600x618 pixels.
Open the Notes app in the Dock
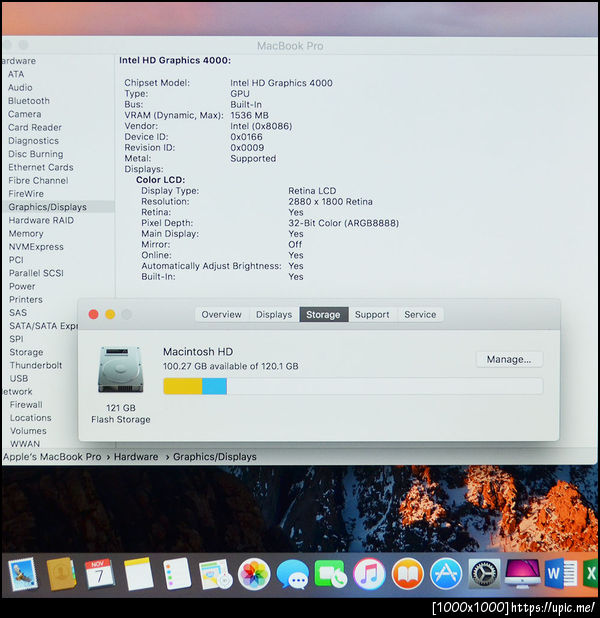[x=138, y=574]
